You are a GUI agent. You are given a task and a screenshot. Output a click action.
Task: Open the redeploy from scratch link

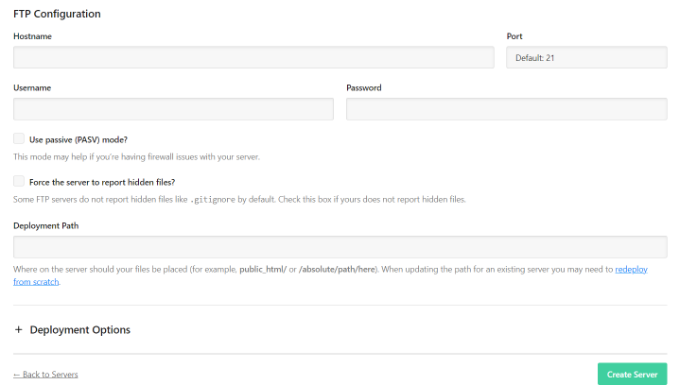pos(631,270)
